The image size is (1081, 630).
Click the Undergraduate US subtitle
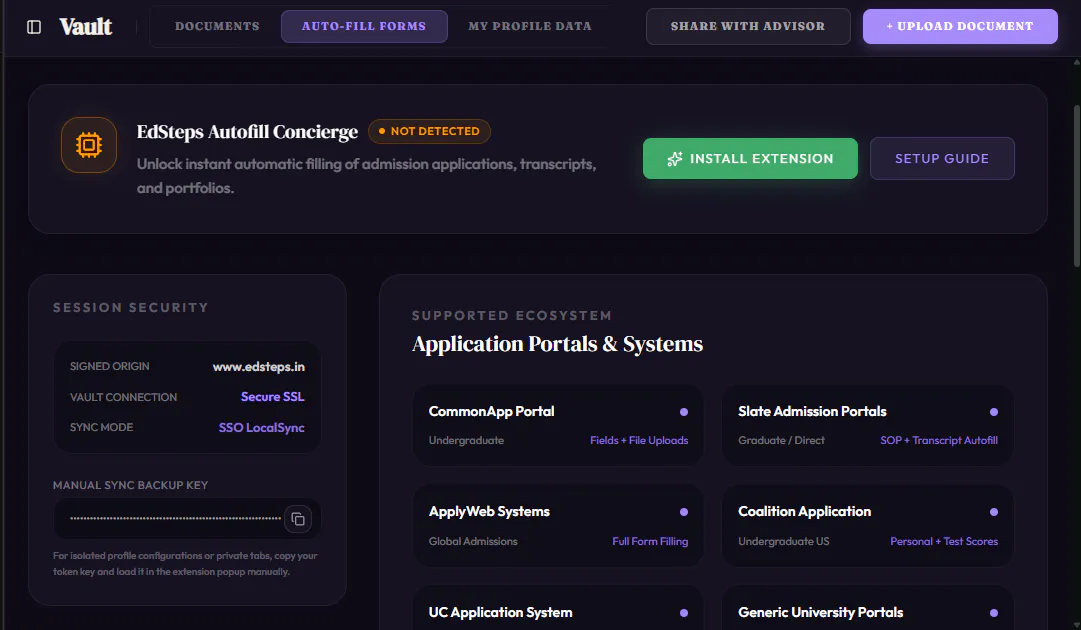tap(784, 542)
